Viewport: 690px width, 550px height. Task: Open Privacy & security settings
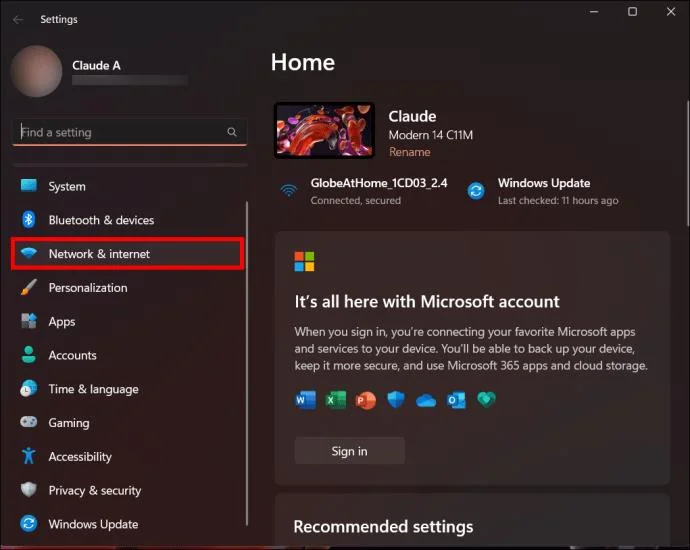coord(128,490)
